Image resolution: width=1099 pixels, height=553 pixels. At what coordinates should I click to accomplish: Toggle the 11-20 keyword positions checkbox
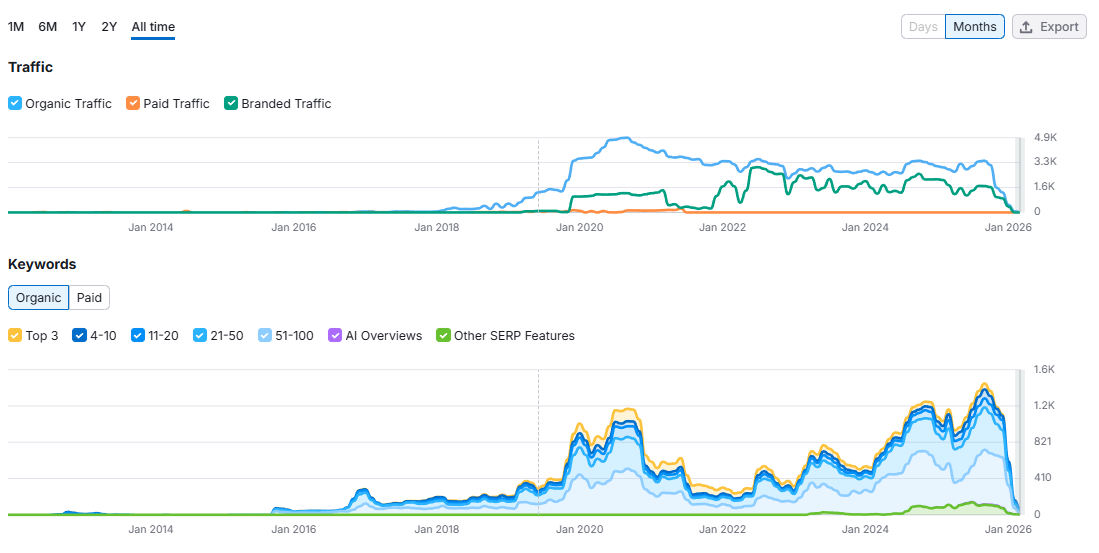[x=137, y=335]
